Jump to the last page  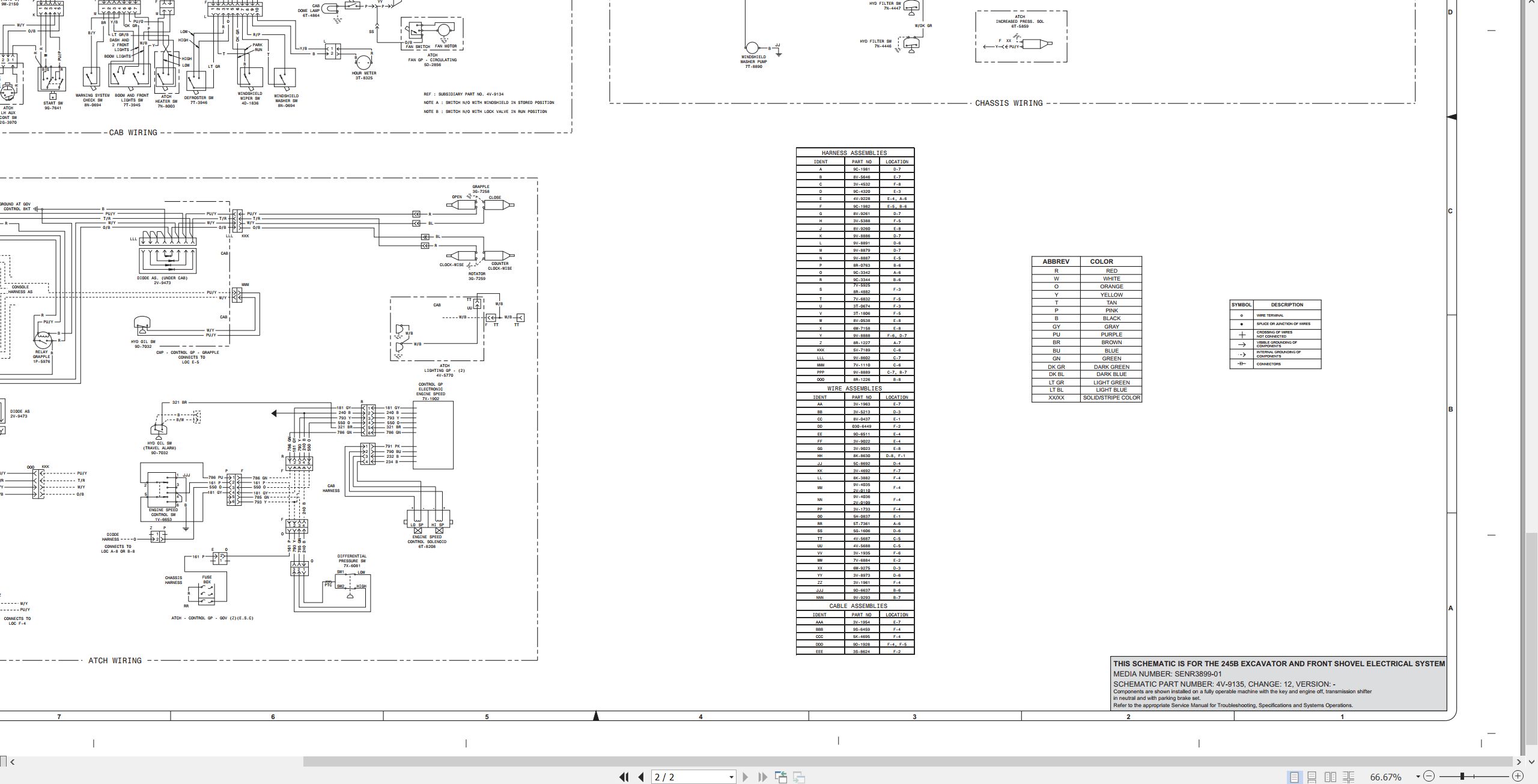click(x=763, y=777)
